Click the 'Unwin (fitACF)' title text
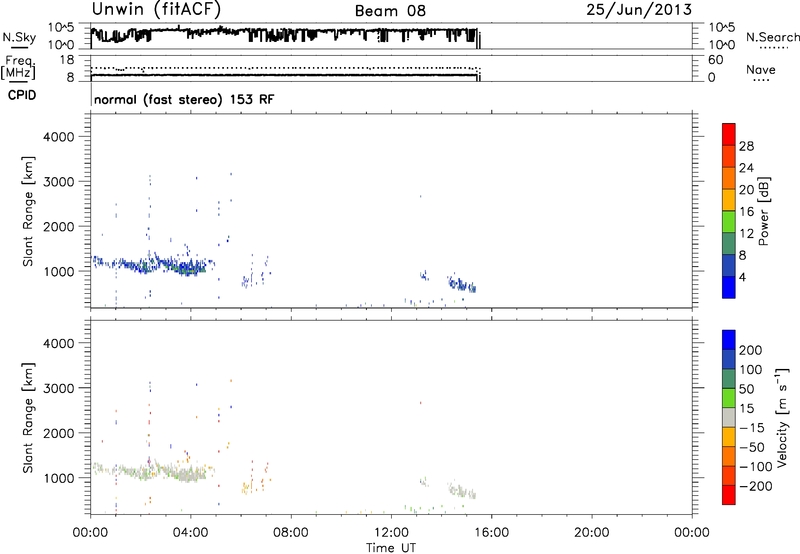This screenshot has height=554, width=800. coord(156,10)
